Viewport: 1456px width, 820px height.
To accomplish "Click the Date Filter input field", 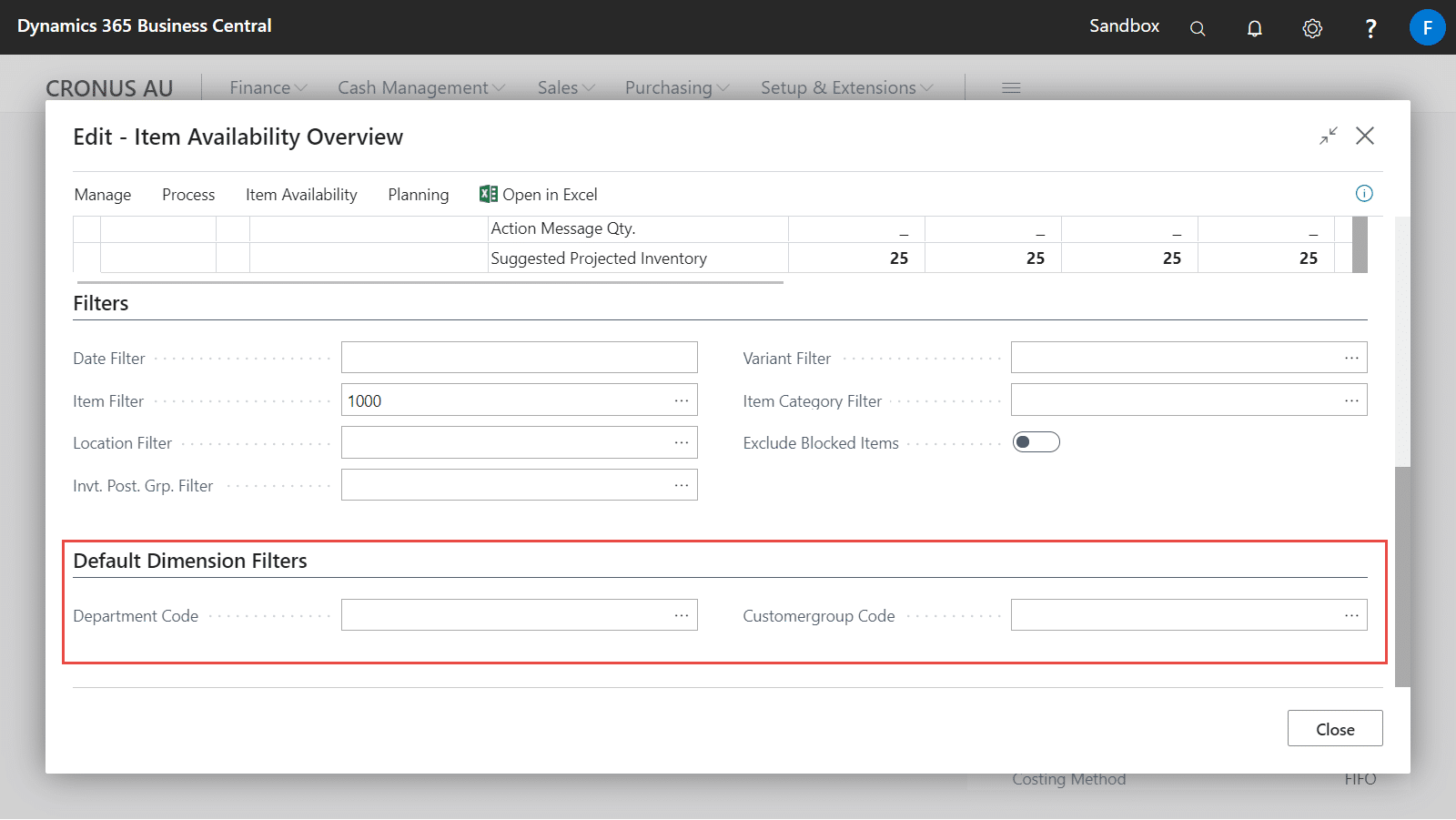I will pyautogui.click(x=520, y=358).
